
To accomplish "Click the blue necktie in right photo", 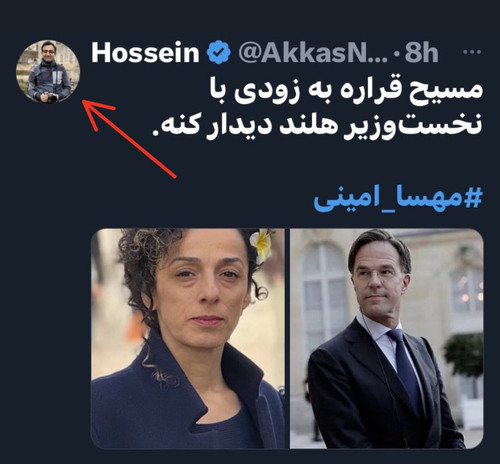I will click(x=406, y=367).
